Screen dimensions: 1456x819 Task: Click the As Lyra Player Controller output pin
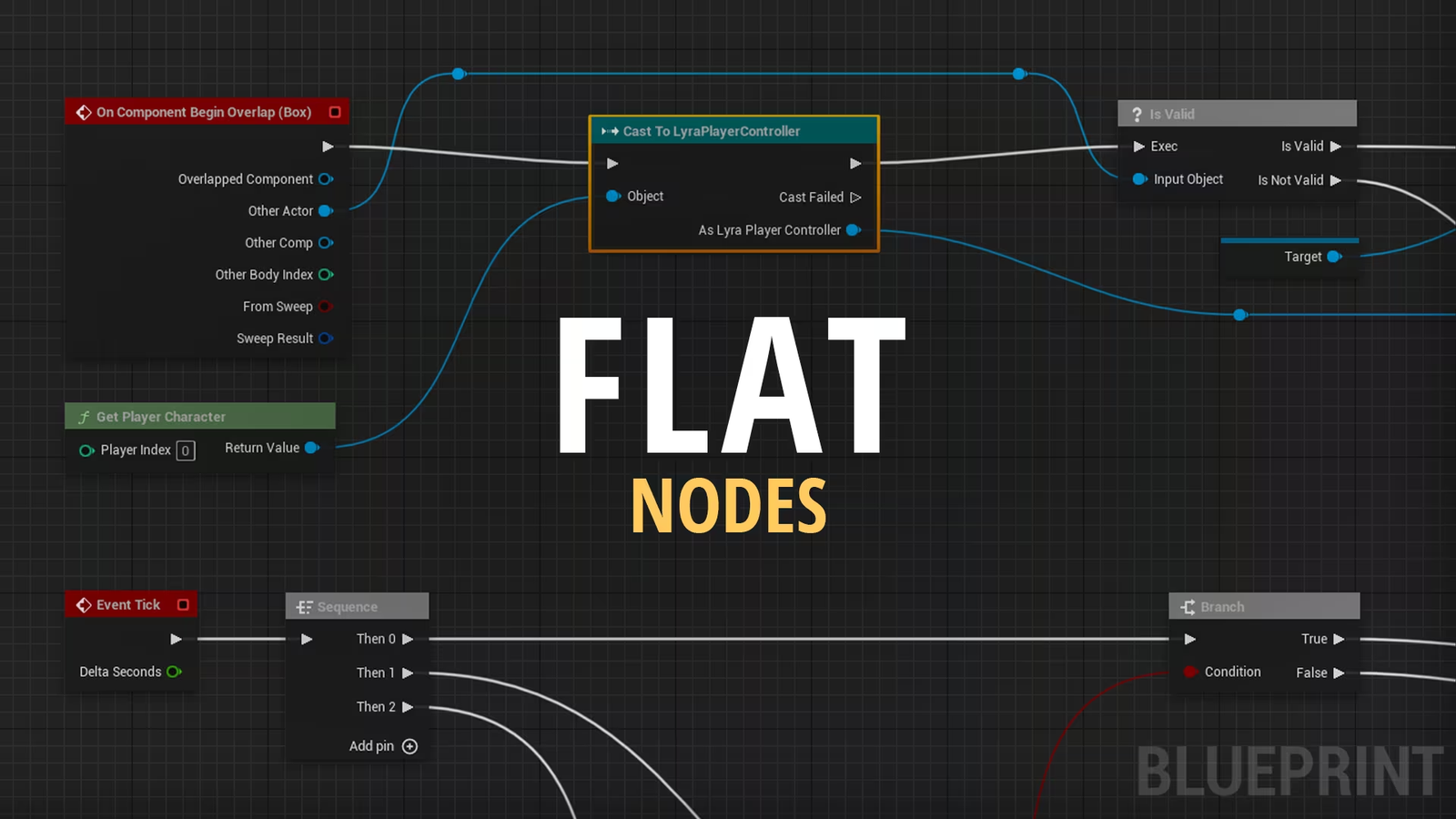coord(853,229)
